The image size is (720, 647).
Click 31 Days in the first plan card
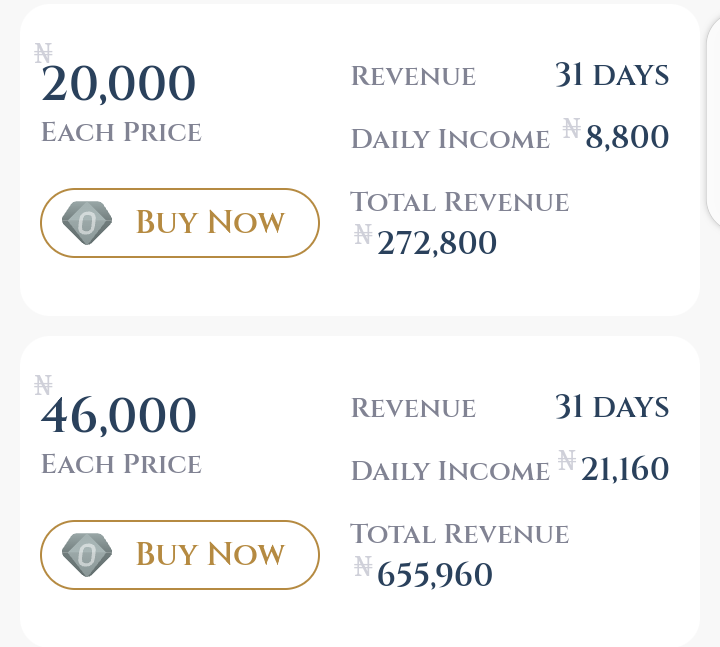(x=612, y=75)
